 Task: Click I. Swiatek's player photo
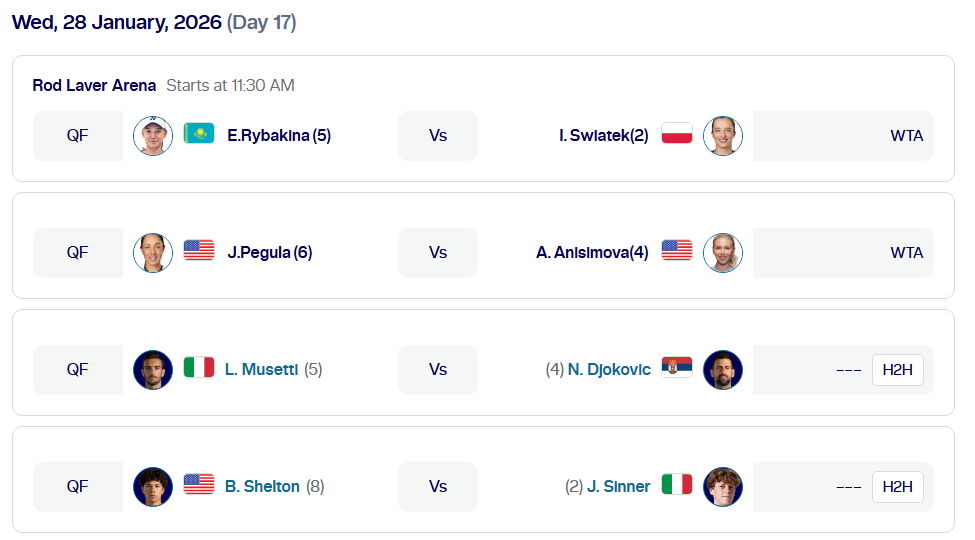click(723, 136)
